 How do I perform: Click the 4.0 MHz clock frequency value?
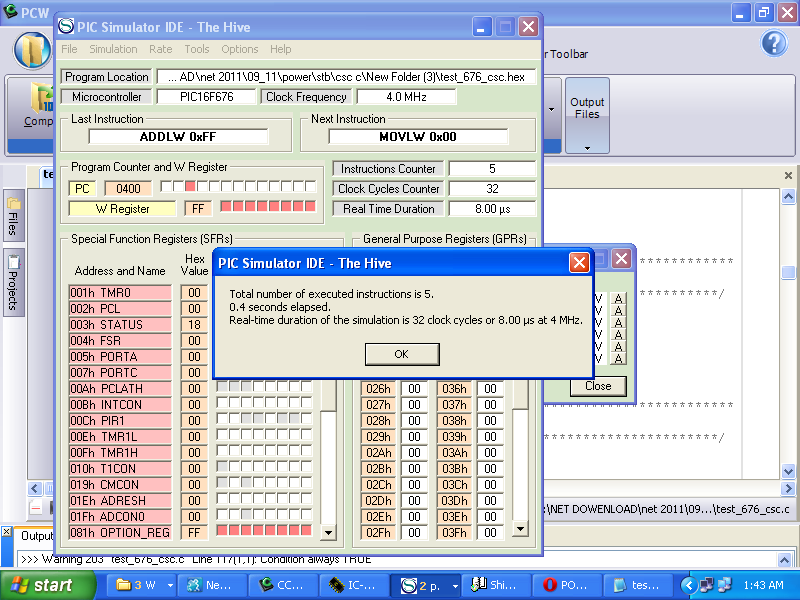tap(407, 97)
